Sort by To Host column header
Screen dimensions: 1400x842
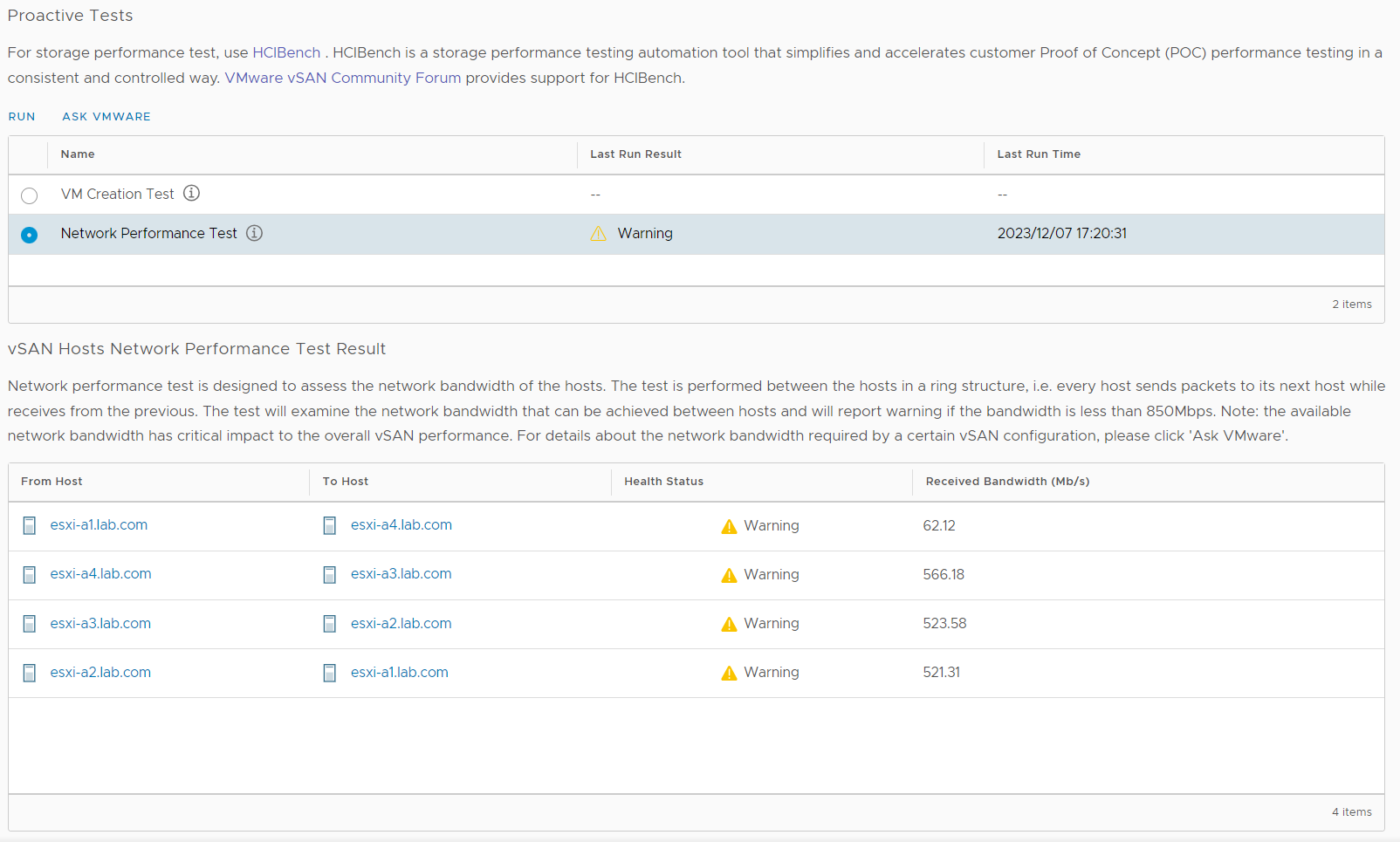click(346, 482)
